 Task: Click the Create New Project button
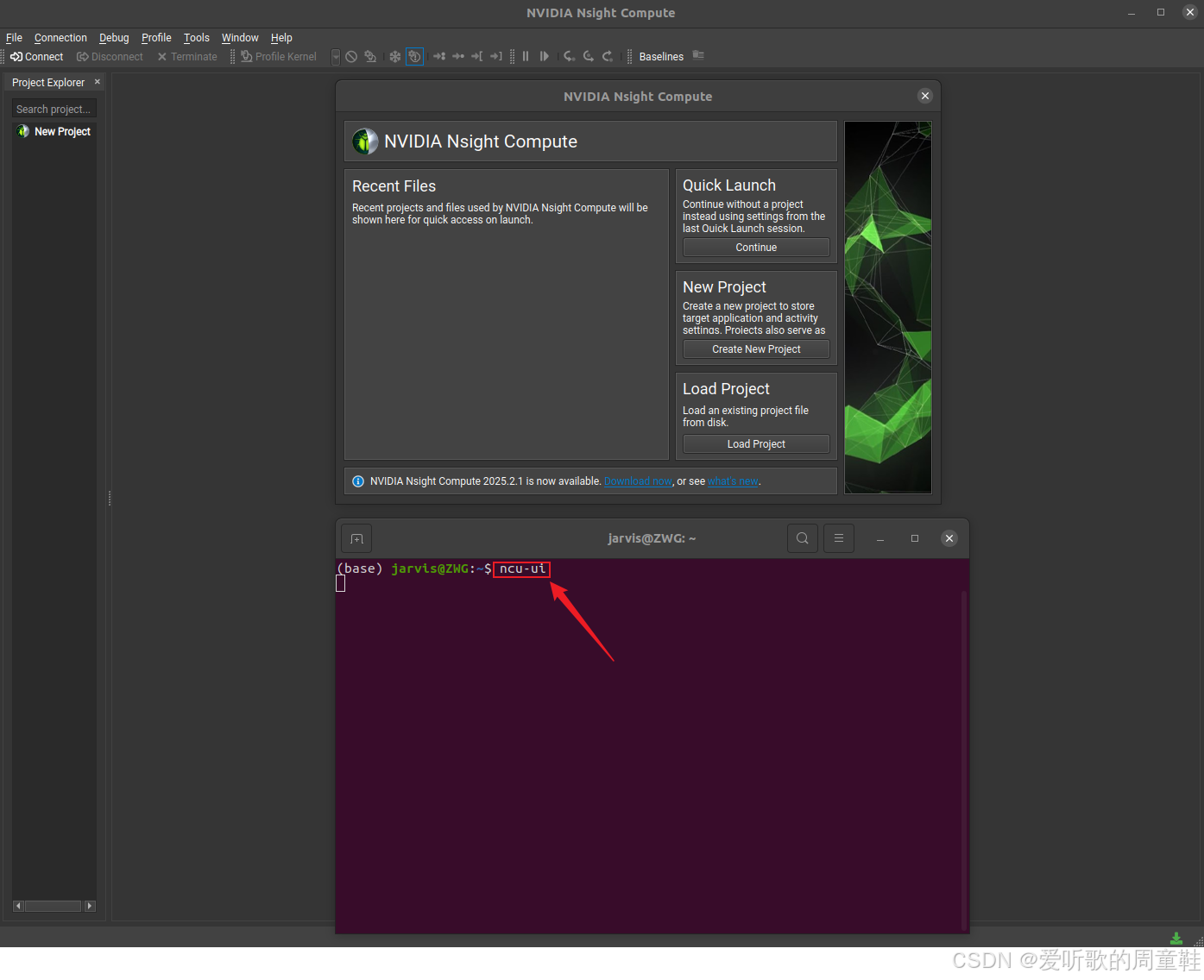pyautogui.click(x=756, y=349)
